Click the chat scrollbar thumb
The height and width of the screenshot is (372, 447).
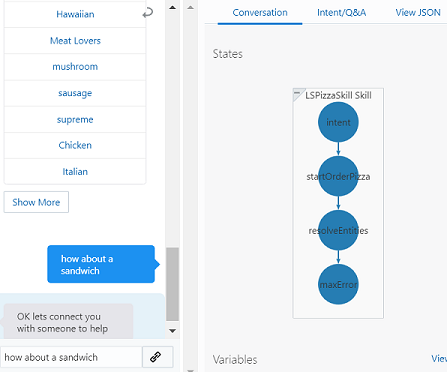172,284
